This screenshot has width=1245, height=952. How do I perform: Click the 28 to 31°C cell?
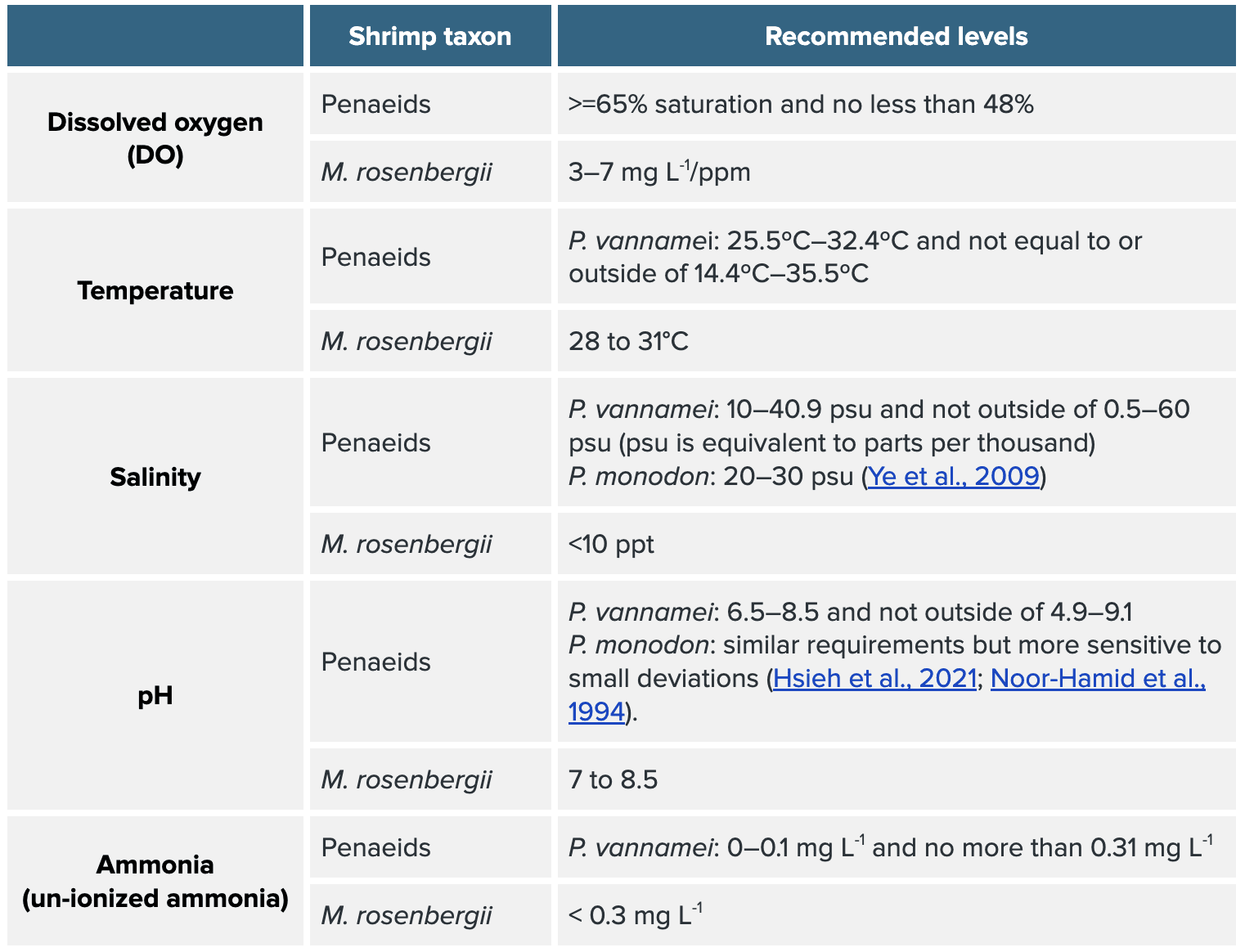point(628,341)
